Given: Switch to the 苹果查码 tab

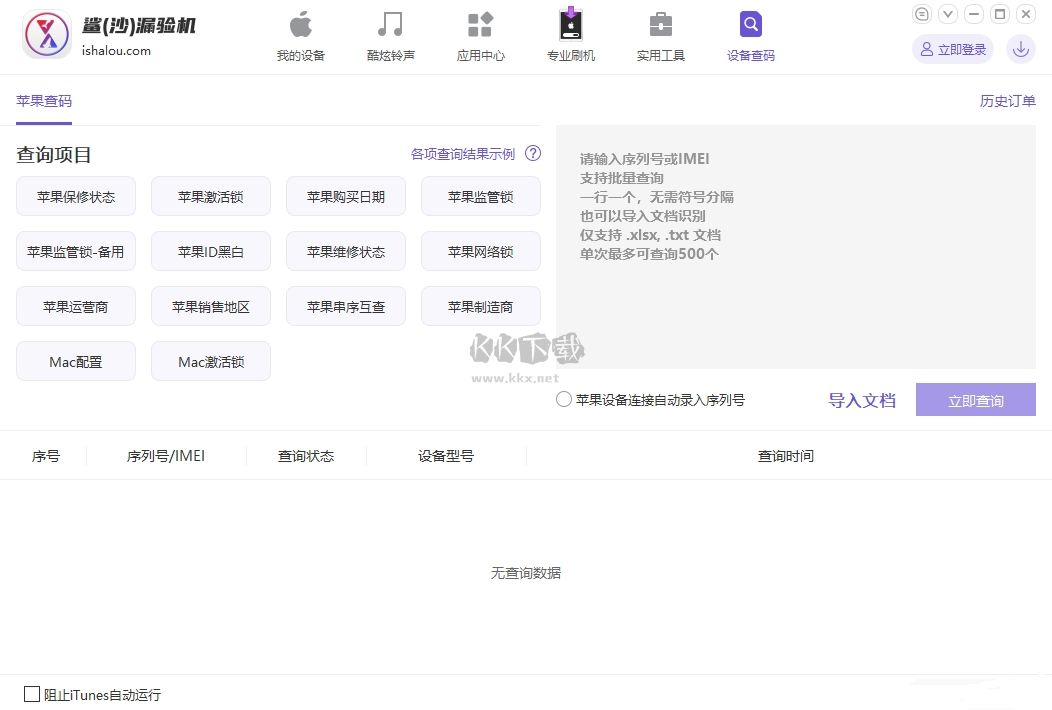Looking at the screenshot, I should (44, 100).
